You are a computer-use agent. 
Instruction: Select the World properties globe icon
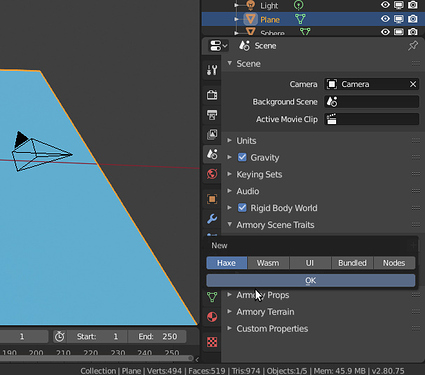pos(212,174)
